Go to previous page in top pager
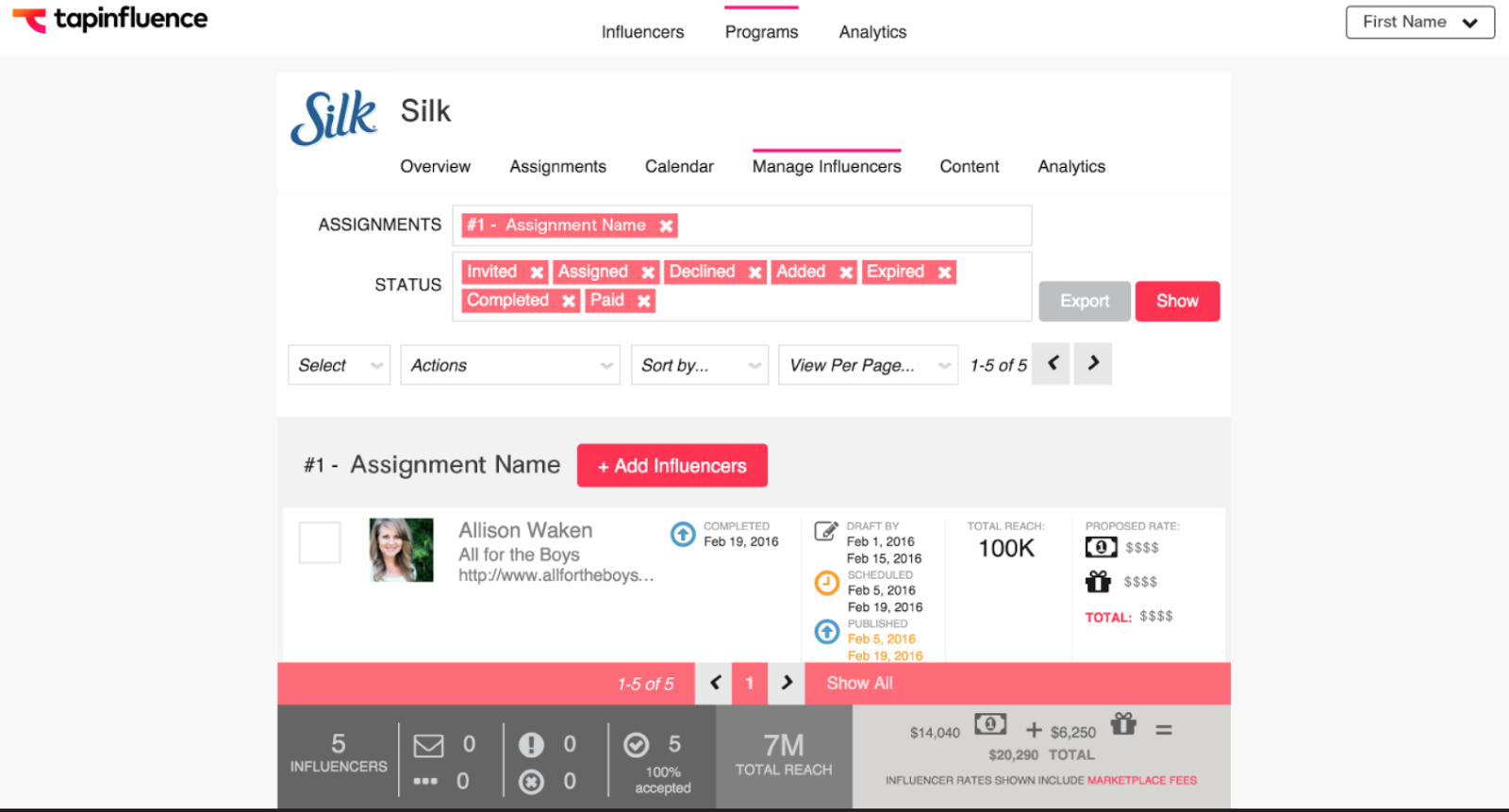1509x812 pixels. 1052,364
